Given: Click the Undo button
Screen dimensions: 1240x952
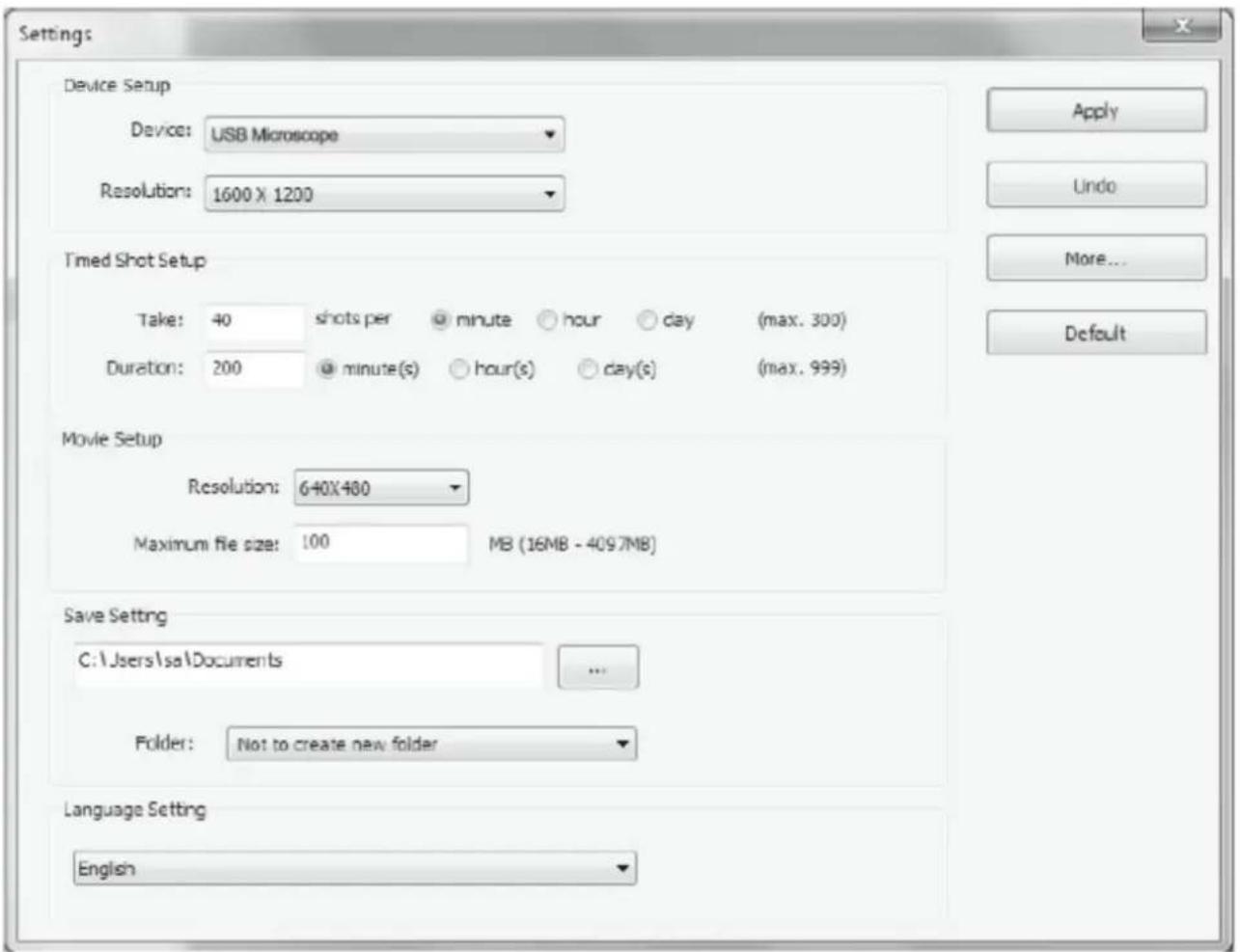Looking at the screenshot, I should pyautogui.click(x=1096, y=185).
